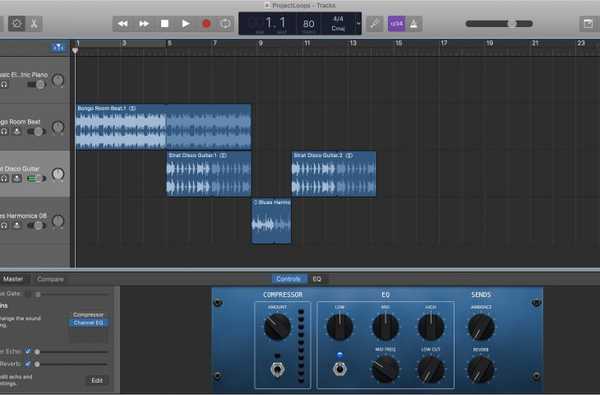Image resolution: width=600 pixels, height=395 pixels.
Task: Click the Compare button
Action: (51, 279)
